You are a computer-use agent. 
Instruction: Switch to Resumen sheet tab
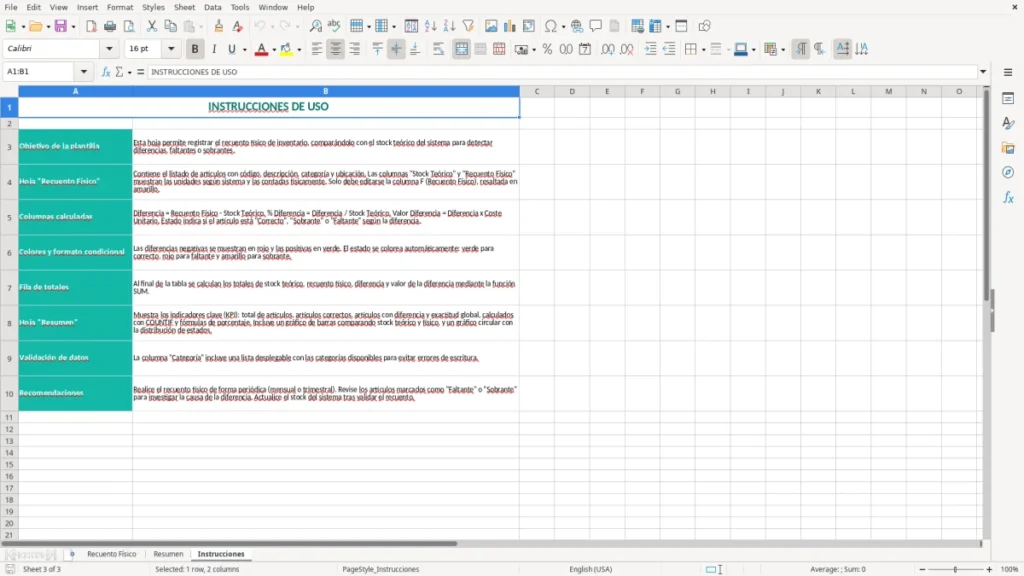point(168,554)
